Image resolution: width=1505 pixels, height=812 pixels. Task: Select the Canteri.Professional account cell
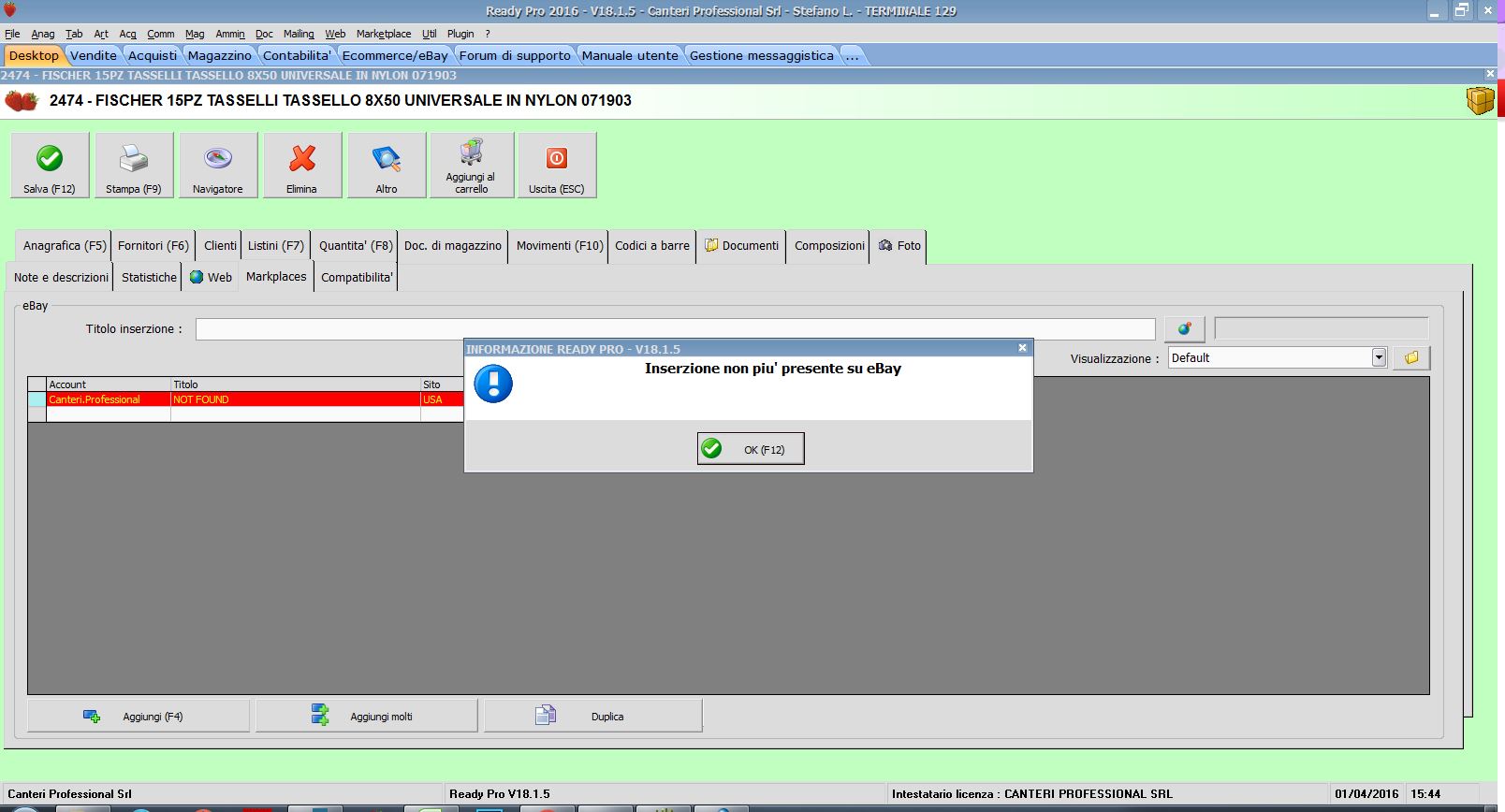pos(109,399)
